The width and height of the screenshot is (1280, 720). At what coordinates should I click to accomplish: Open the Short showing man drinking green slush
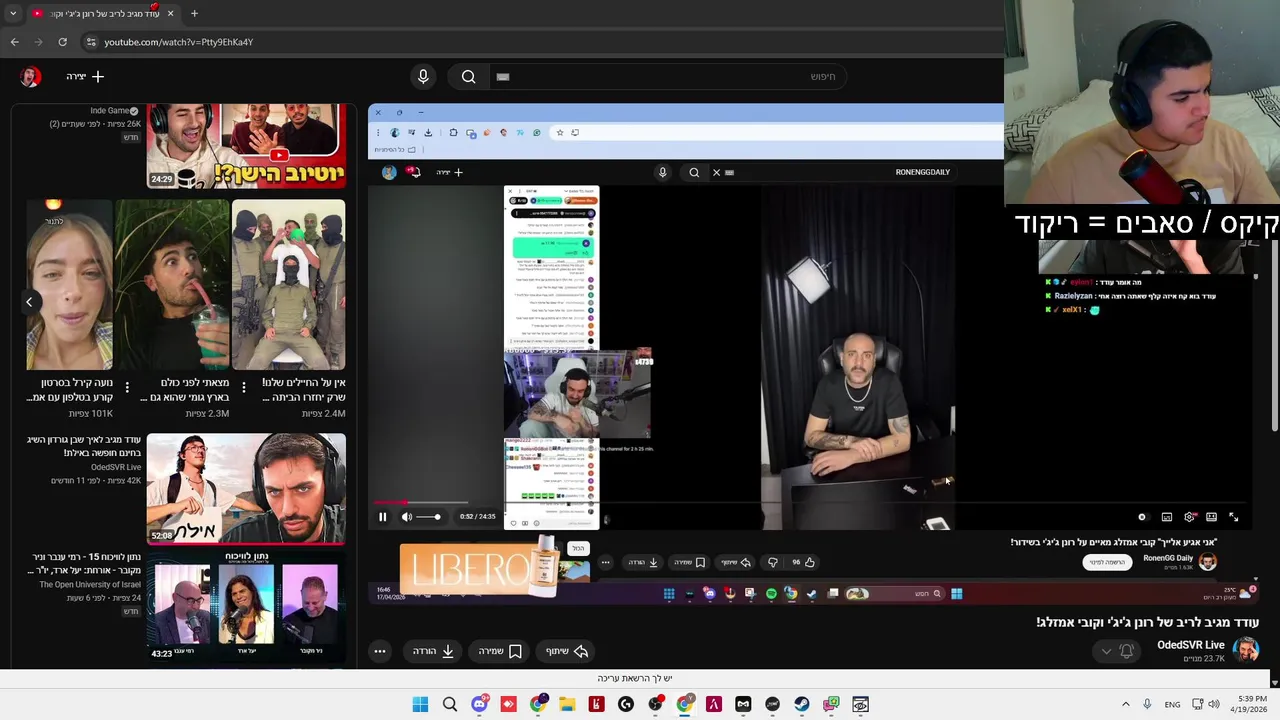tap(172, 285)
